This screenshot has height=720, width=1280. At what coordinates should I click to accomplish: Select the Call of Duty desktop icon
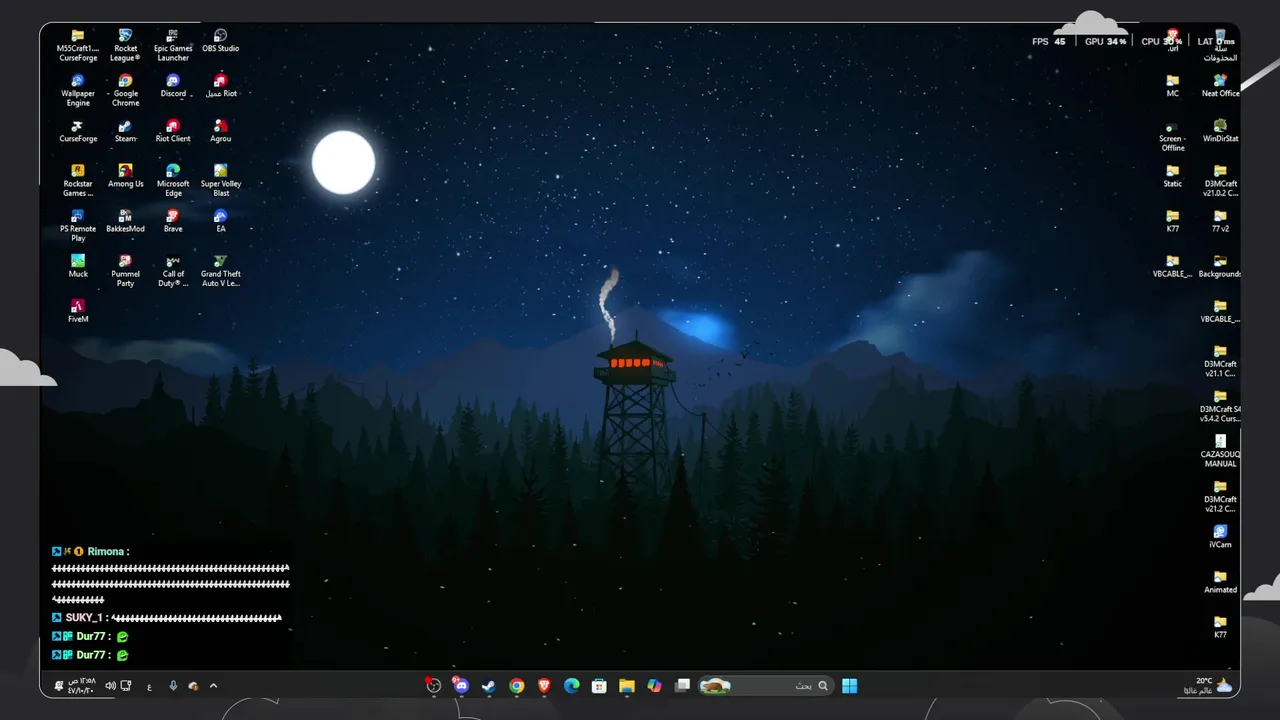(173, 270)
